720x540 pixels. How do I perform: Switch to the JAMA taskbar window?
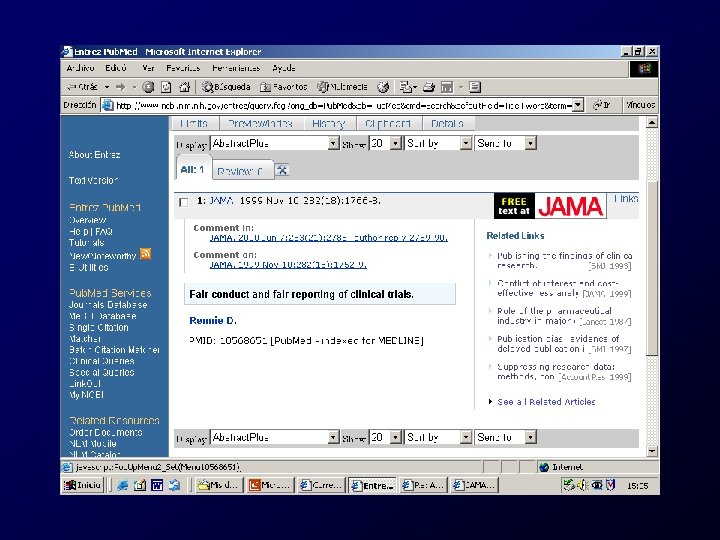coord(475,485)
